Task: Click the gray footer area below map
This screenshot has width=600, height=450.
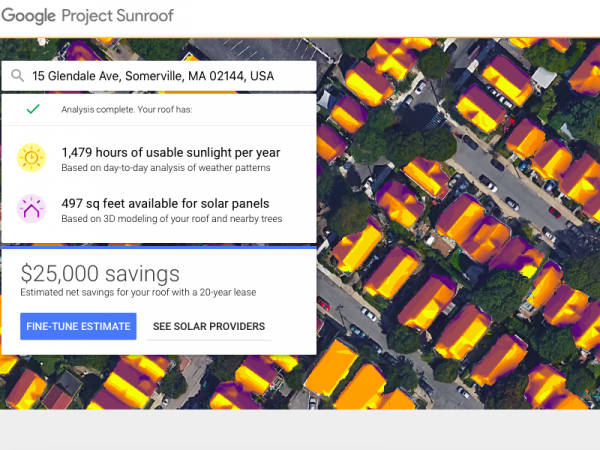Action: point(300,430)
